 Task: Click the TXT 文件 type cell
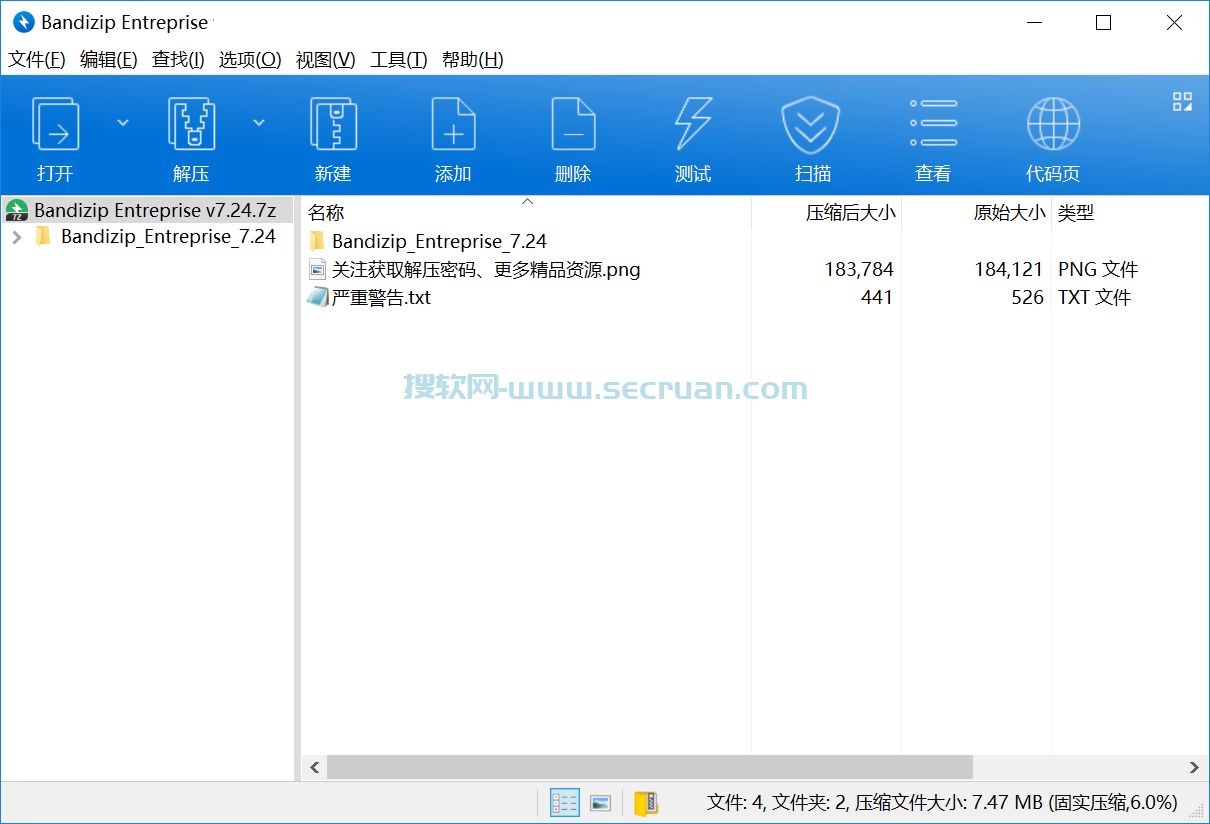pyautogui.click(x=1094, y=297)
